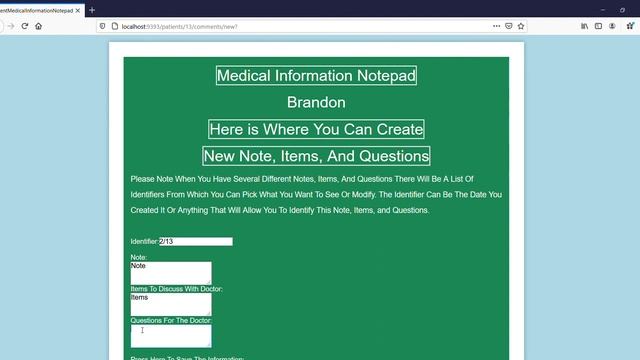The width and height of the screenshot is (640, 360).
Task: Click the New Note, Items, And Questions heading
Action: pos(316,156)
